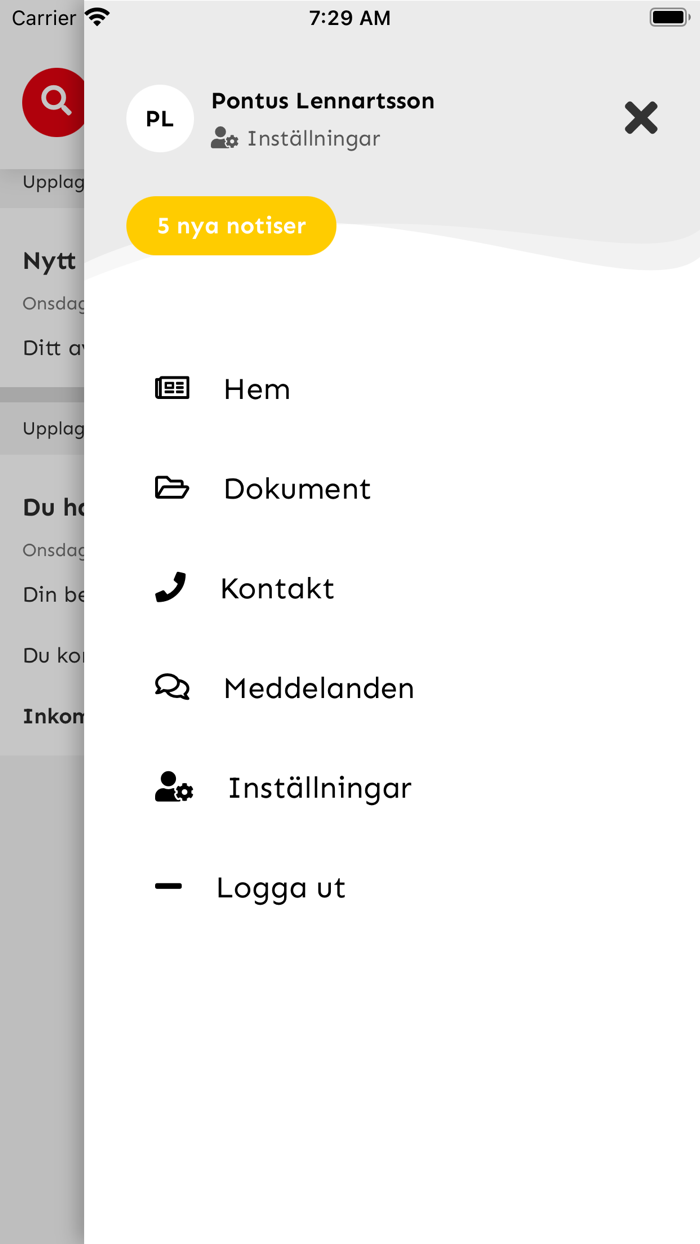The width and height of the screenshot is (700, 1244).
Task: Click the Inställningar user-gear menu icon
Action: pos(174,787)
